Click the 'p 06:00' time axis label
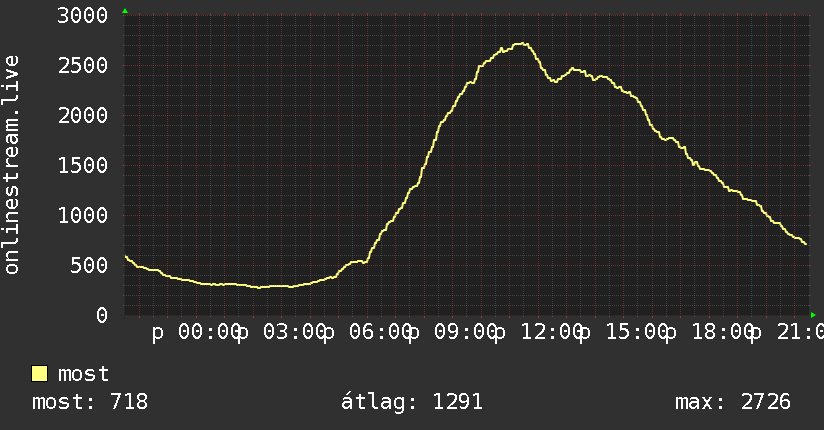The height and width of the screenshot is (430, 824). click(x=368, y=333)
